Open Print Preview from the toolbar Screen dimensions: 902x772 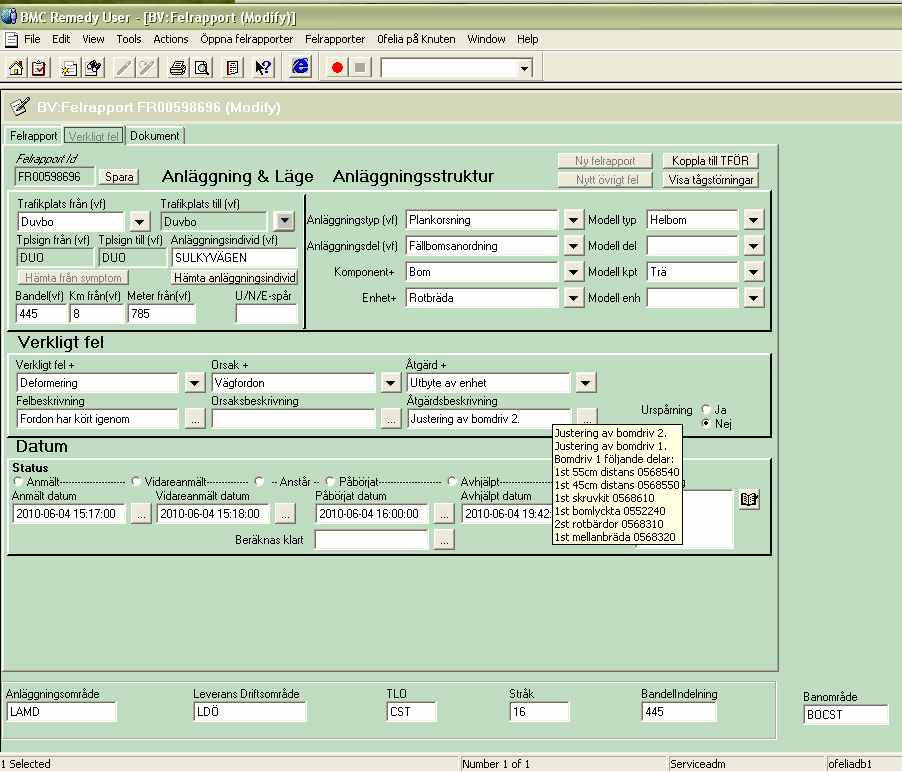202,68
